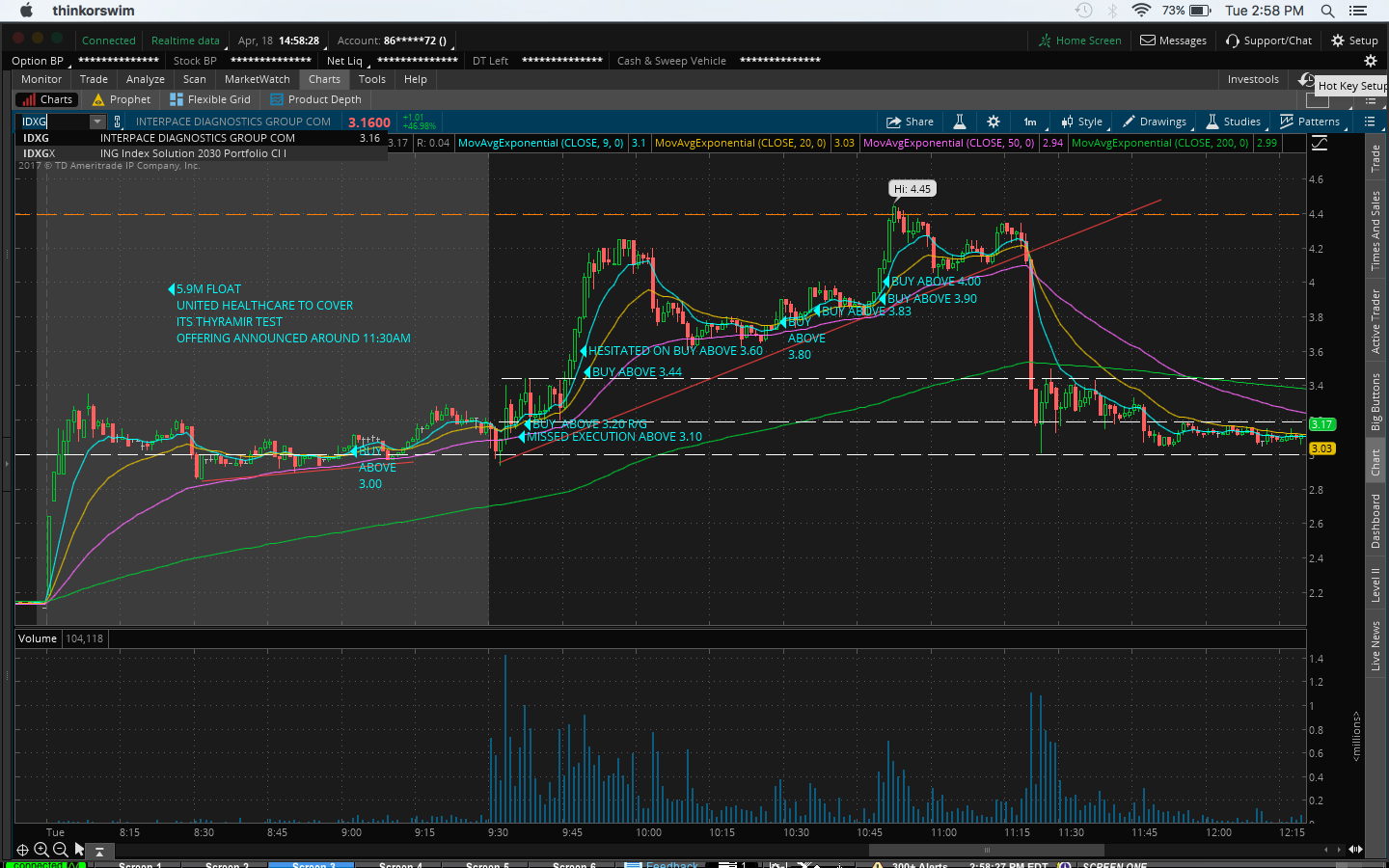
Task: Toggle the Times And Sales side panel
Action: pos(1375,230)
